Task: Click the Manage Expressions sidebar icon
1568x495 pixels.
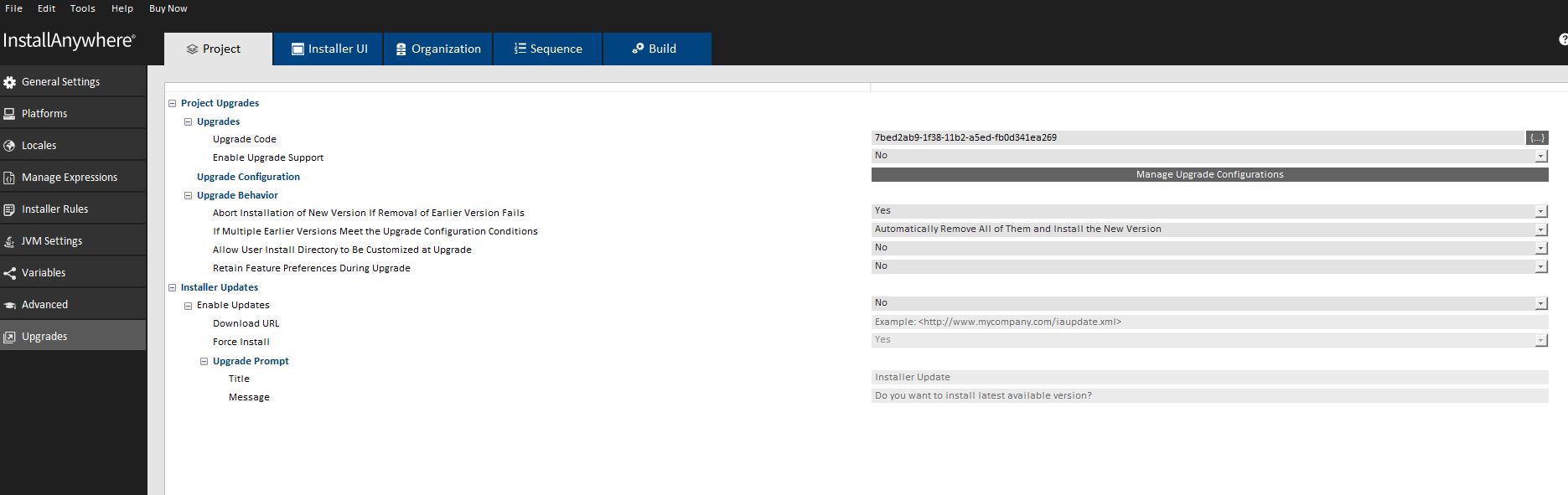Action: 10,178
